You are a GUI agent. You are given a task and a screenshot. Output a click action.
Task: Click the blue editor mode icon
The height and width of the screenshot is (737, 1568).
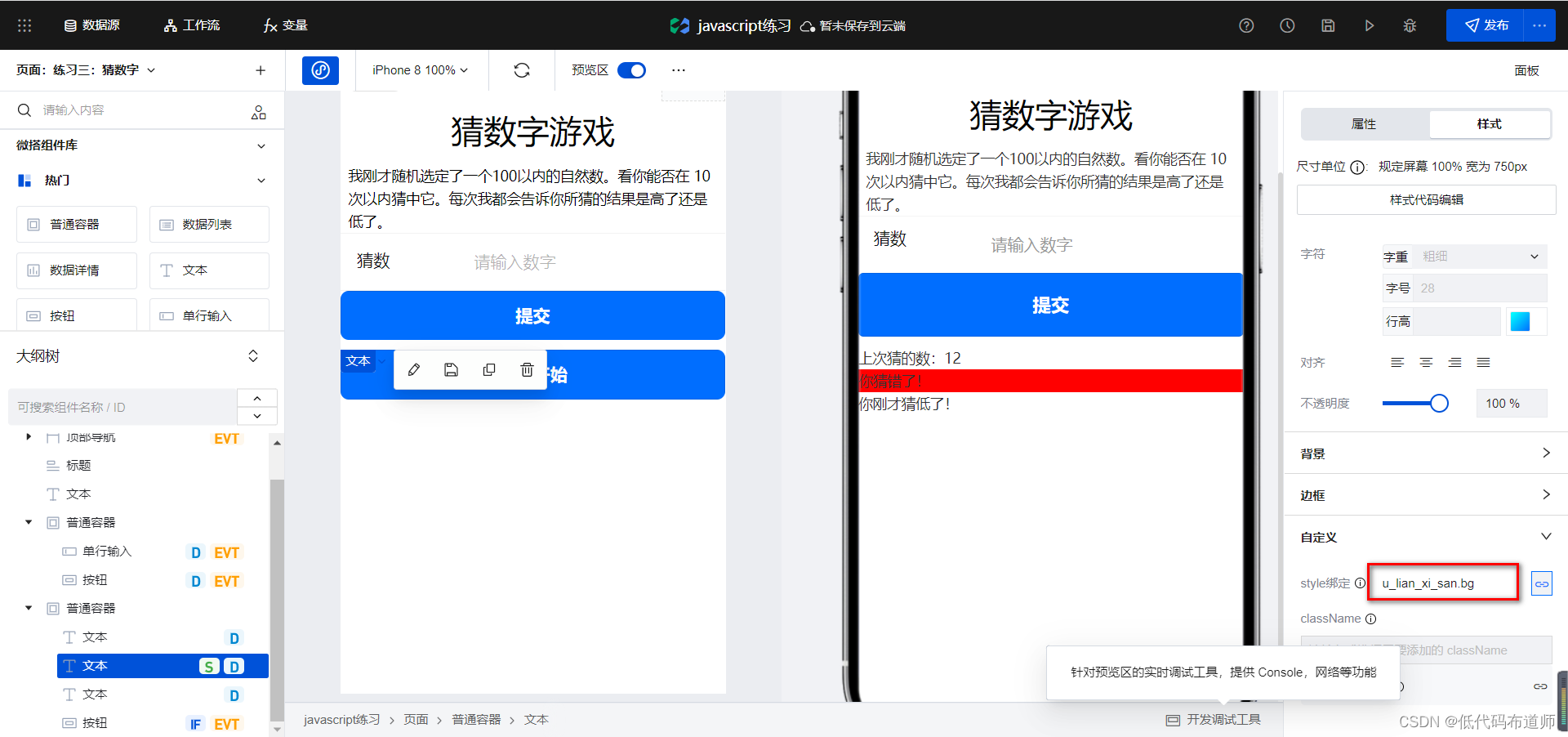(x=320, y=70)
